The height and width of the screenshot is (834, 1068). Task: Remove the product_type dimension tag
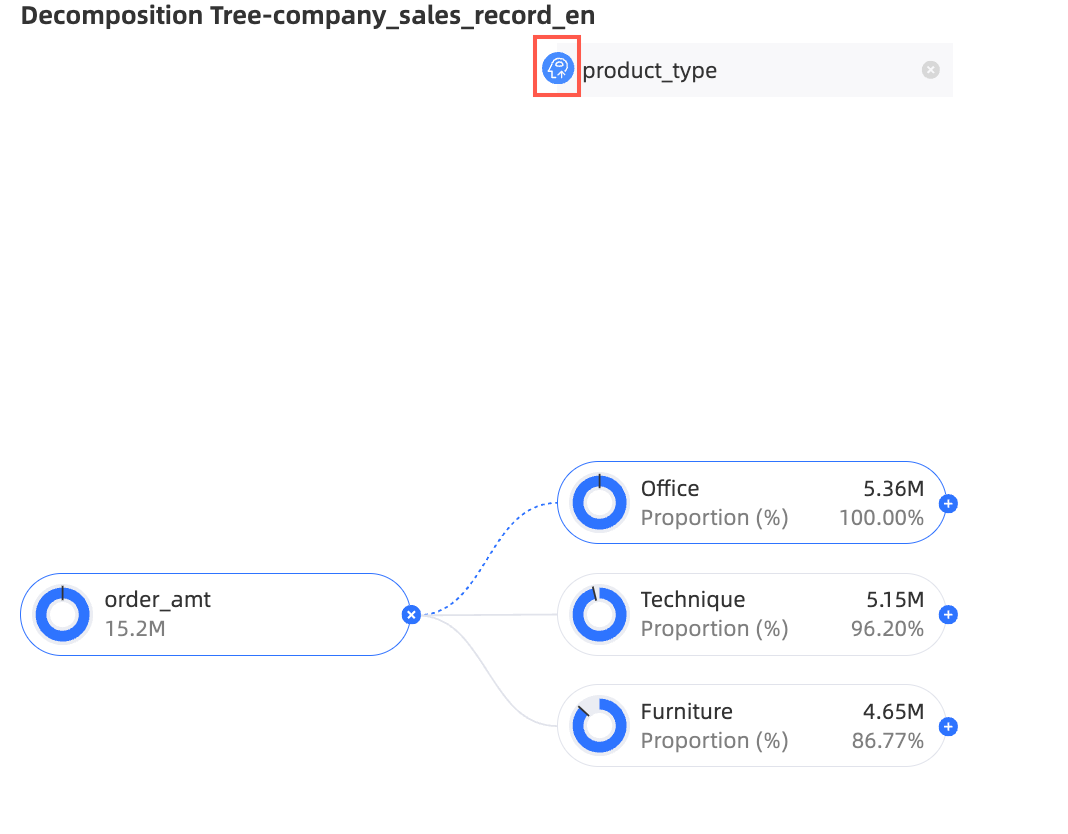tap(930, 70)
